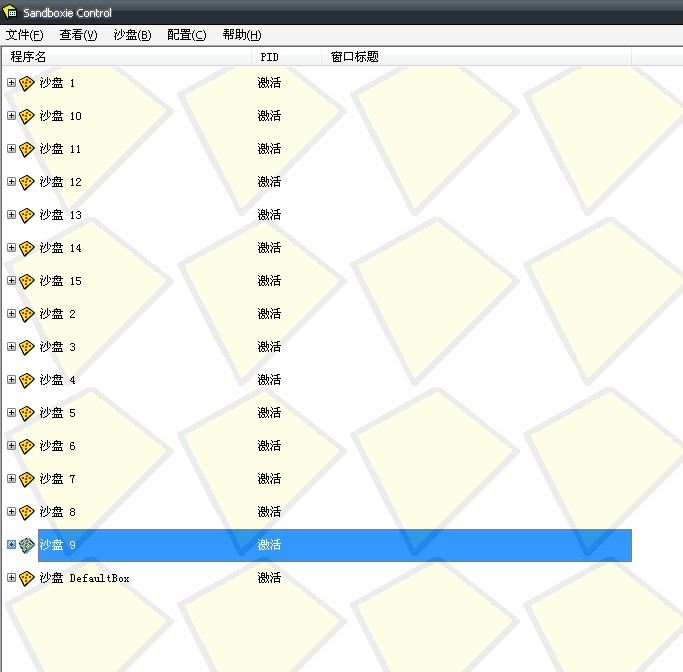Viewport: 683px width, 672px height.
Task: Click 激活 status in 沙盘 DefaultBox row
Action: coord(269,578)
